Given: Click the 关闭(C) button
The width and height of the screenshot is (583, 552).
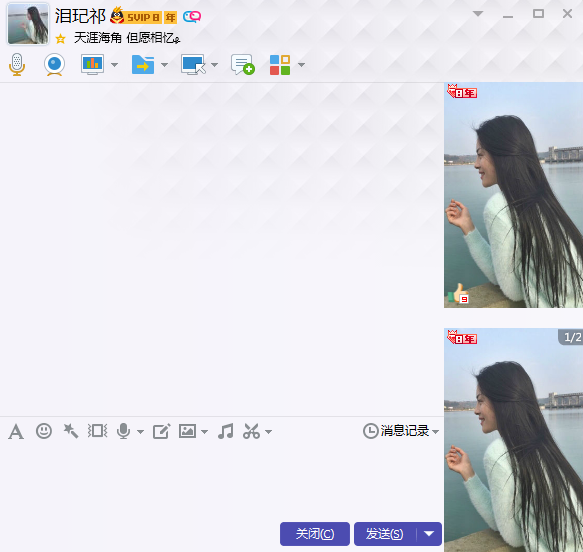Looking at the screenshot, I should point(315,534).
